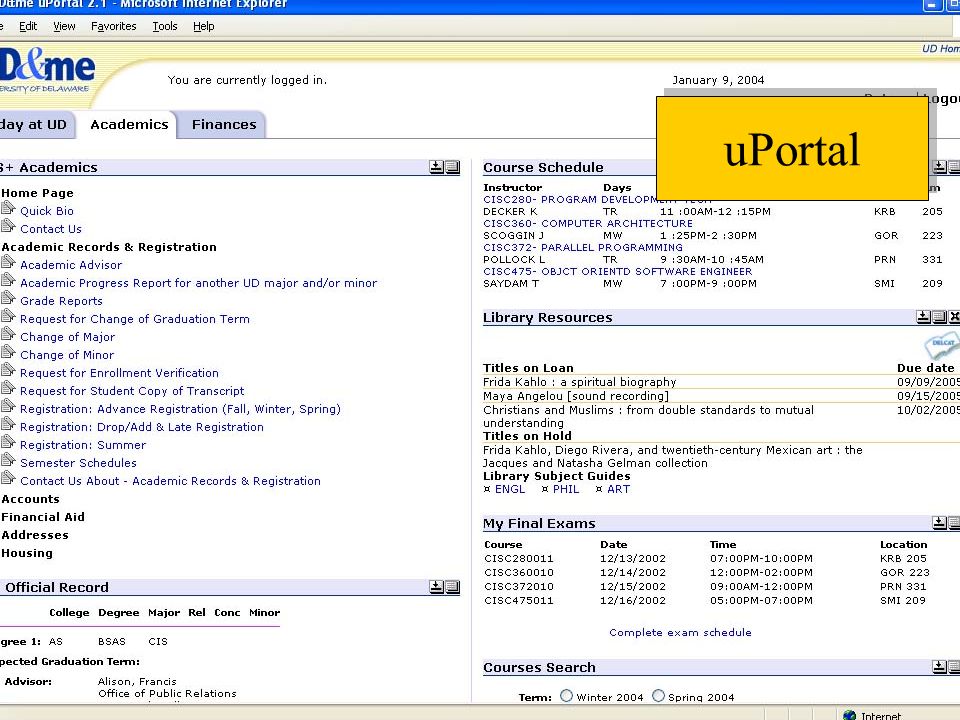Select the Spring 2004 term option
Viewport: 960px width, 720px height.
click(658, 696)
